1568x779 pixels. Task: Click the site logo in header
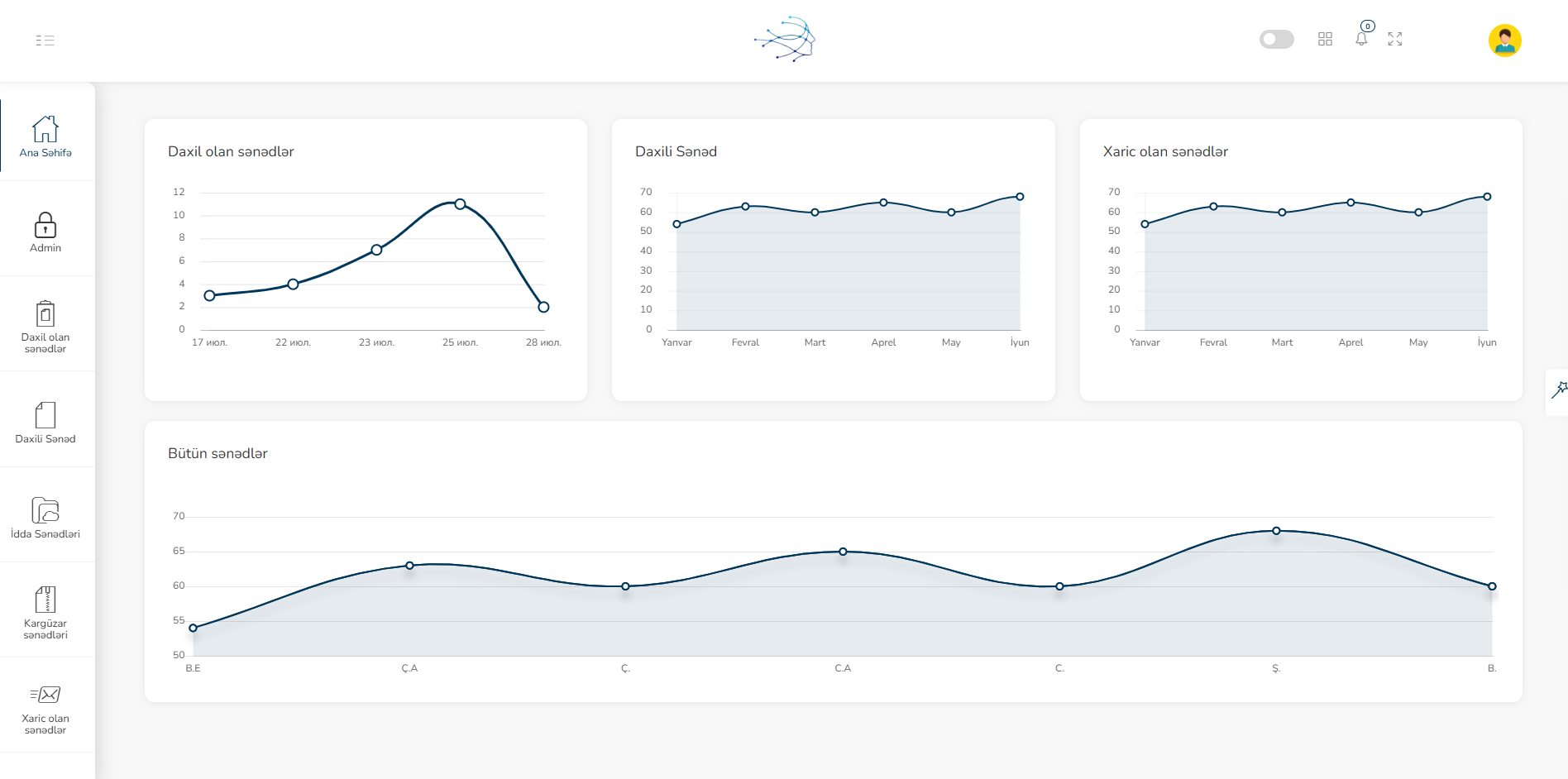pos(784,40)
